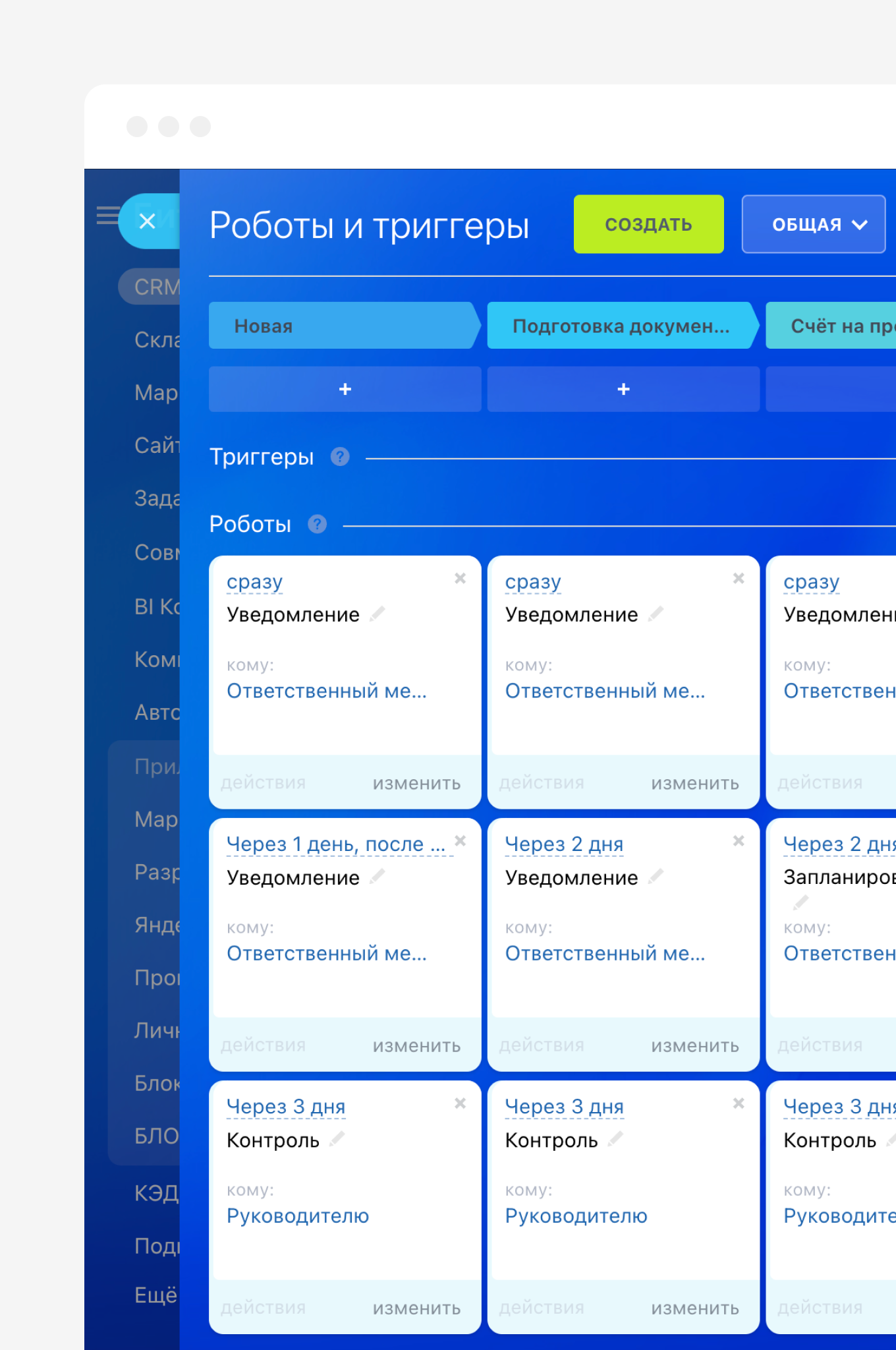Click изменить on Контроль robot in Подготовка column
Image resolution: width=896 pixels, height=1350 pixels.
point(695,1308)
